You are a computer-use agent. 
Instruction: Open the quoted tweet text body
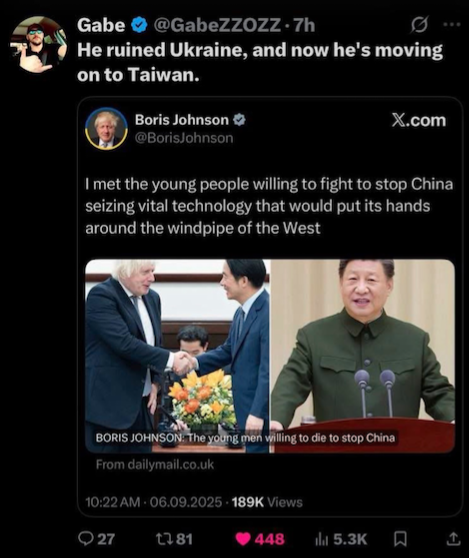(x=269, y=206)
